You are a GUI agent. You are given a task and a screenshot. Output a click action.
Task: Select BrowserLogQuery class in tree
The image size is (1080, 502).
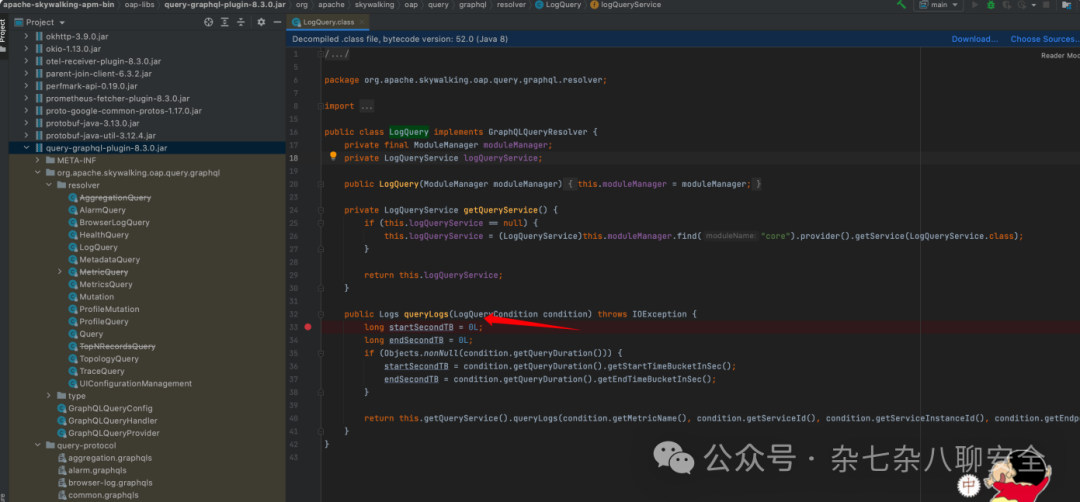(114, 222)
